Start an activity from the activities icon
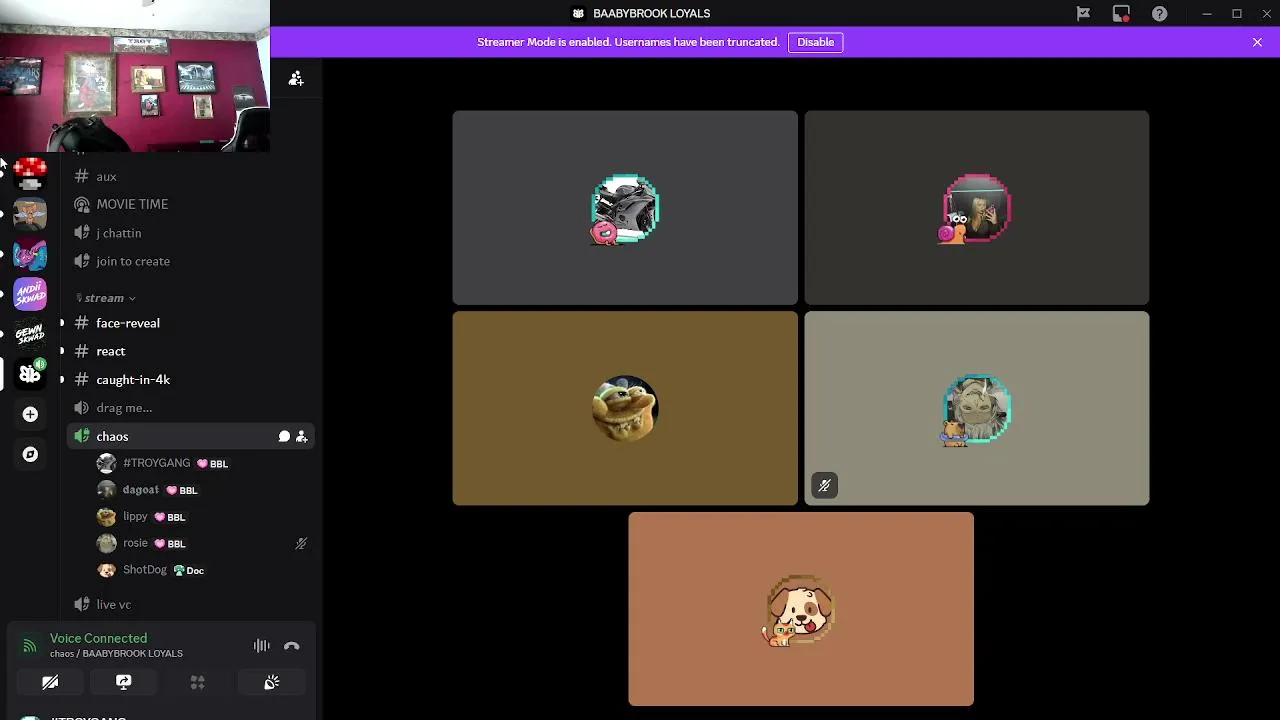Viewport: 1280px width, 720px height. [198, 682]
